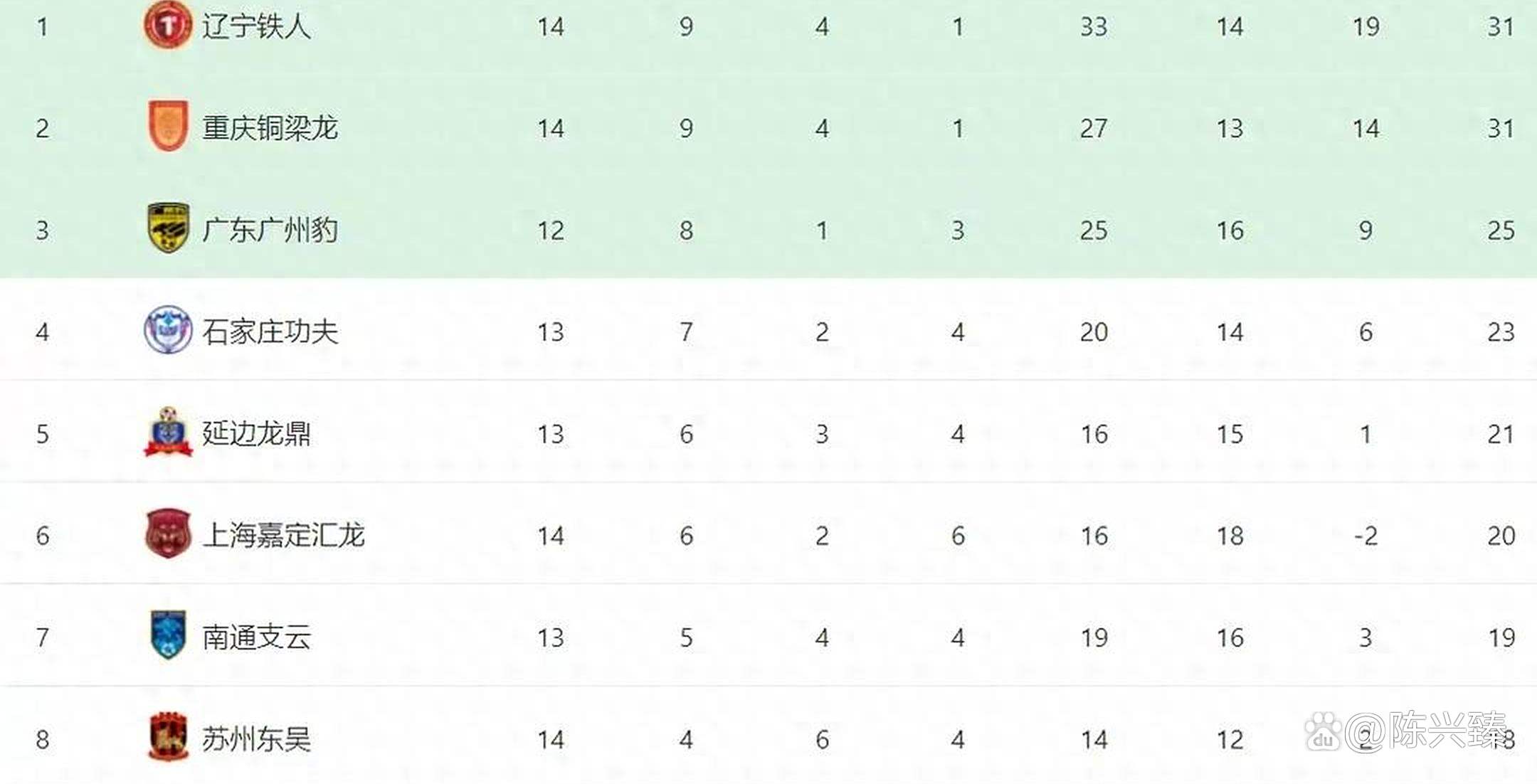Screen dimensions: 1537x784
Task: Select the 石家庄功夫 team name
Action: coord(270,332)
